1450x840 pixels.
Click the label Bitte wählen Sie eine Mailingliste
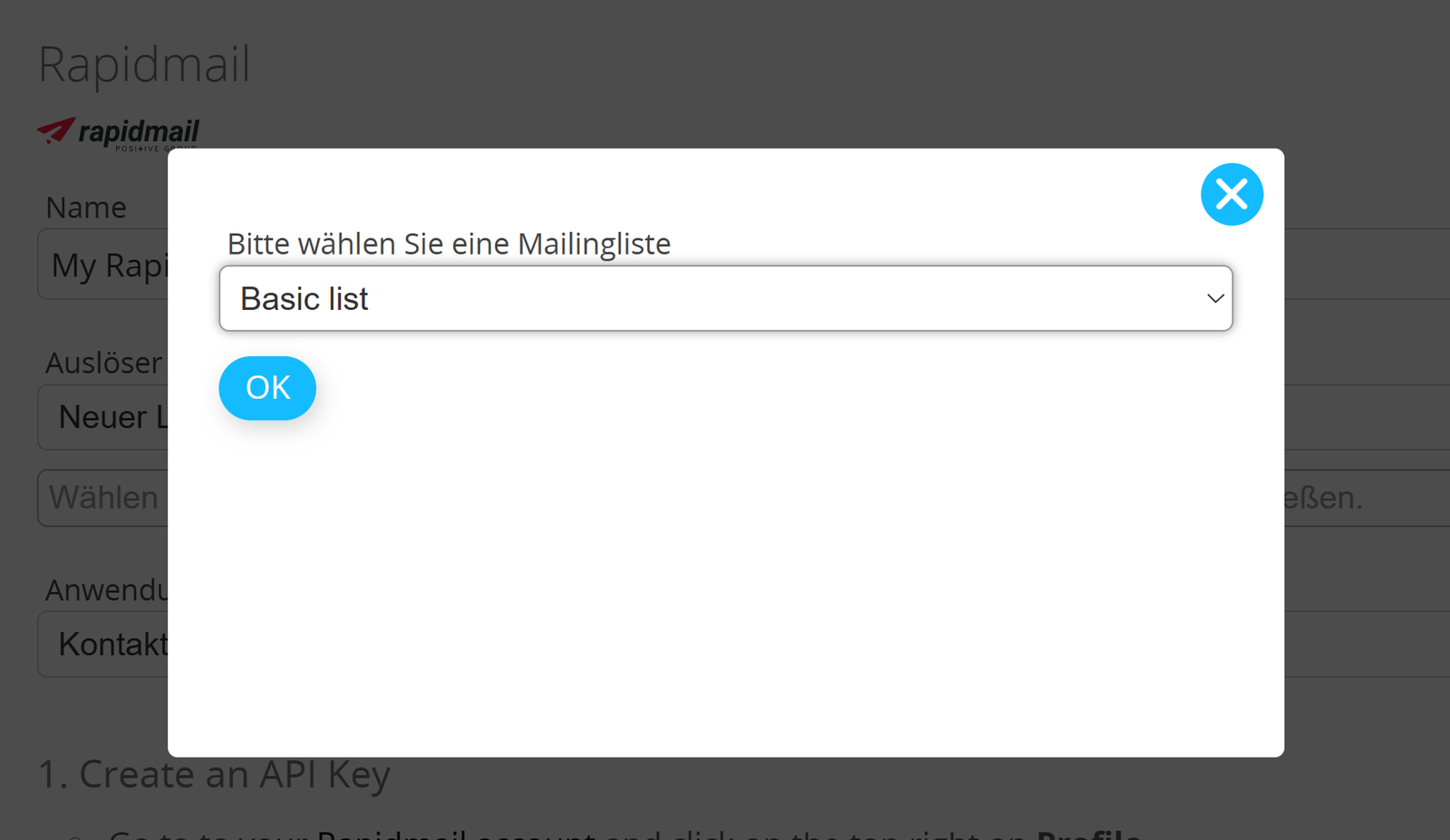[x=448, y=243]
